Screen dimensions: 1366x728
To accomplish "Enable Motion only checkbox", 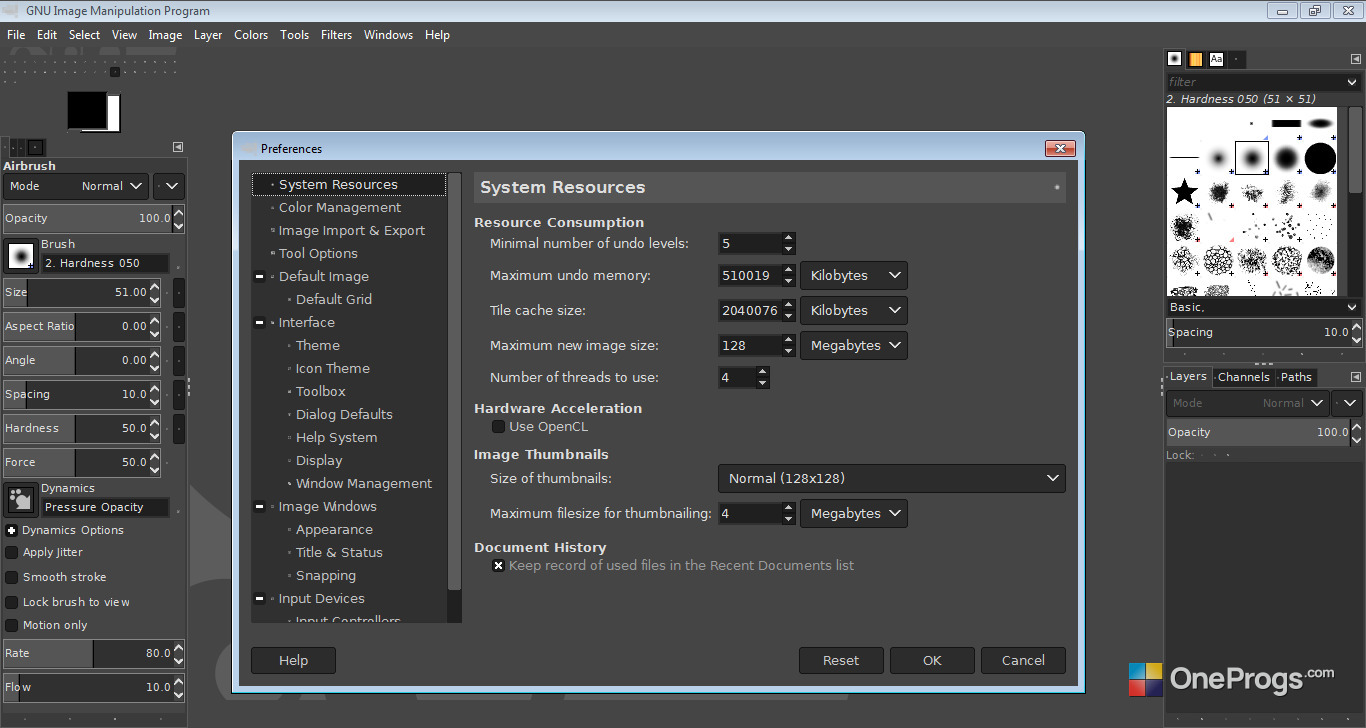I will [x=12, y=625].
